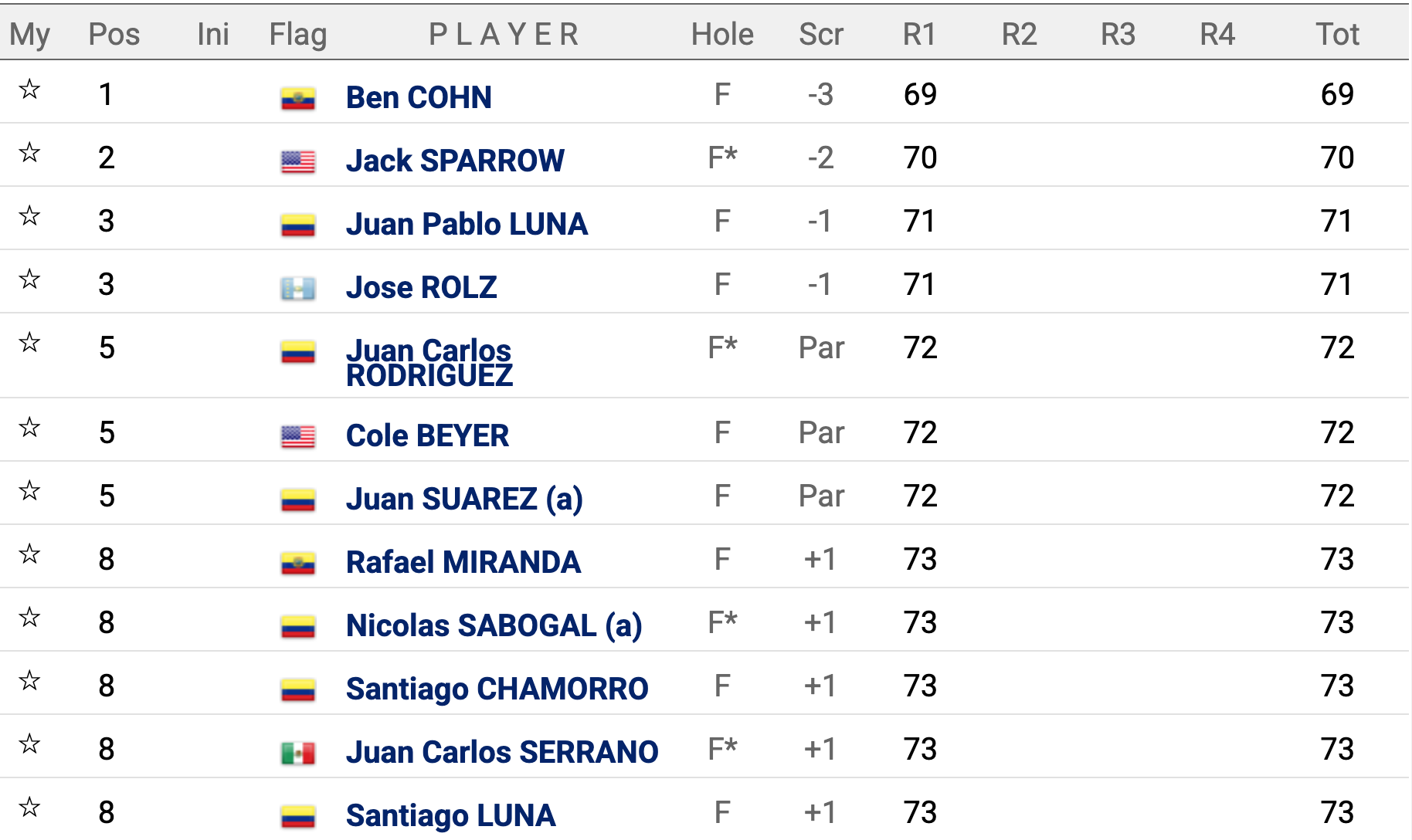Star Jose ROLZ as a favorite

(29, 279)
